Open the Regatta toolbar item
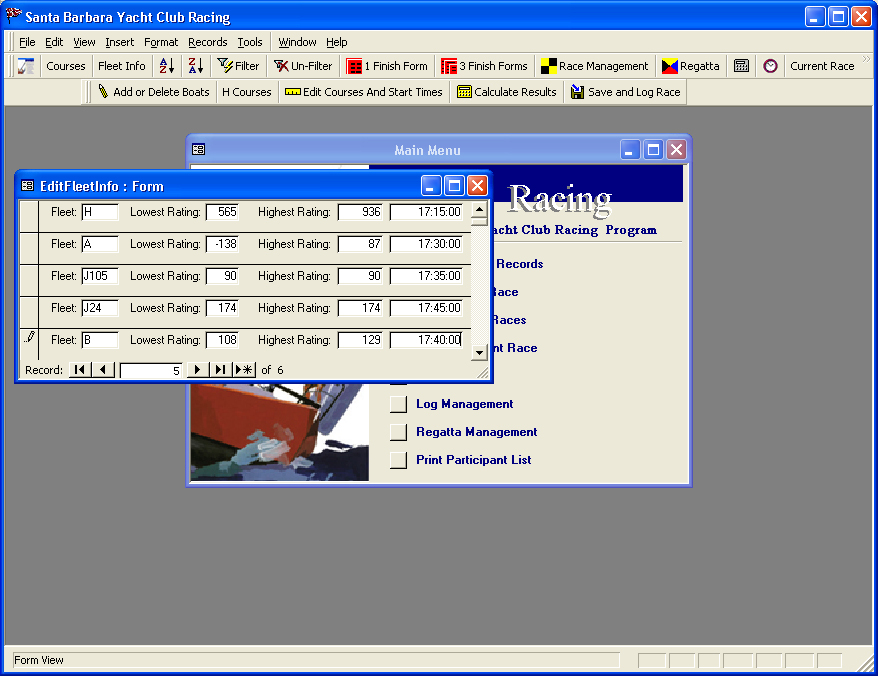Screen dimensions: 878x676 click(x=690, y=66)
